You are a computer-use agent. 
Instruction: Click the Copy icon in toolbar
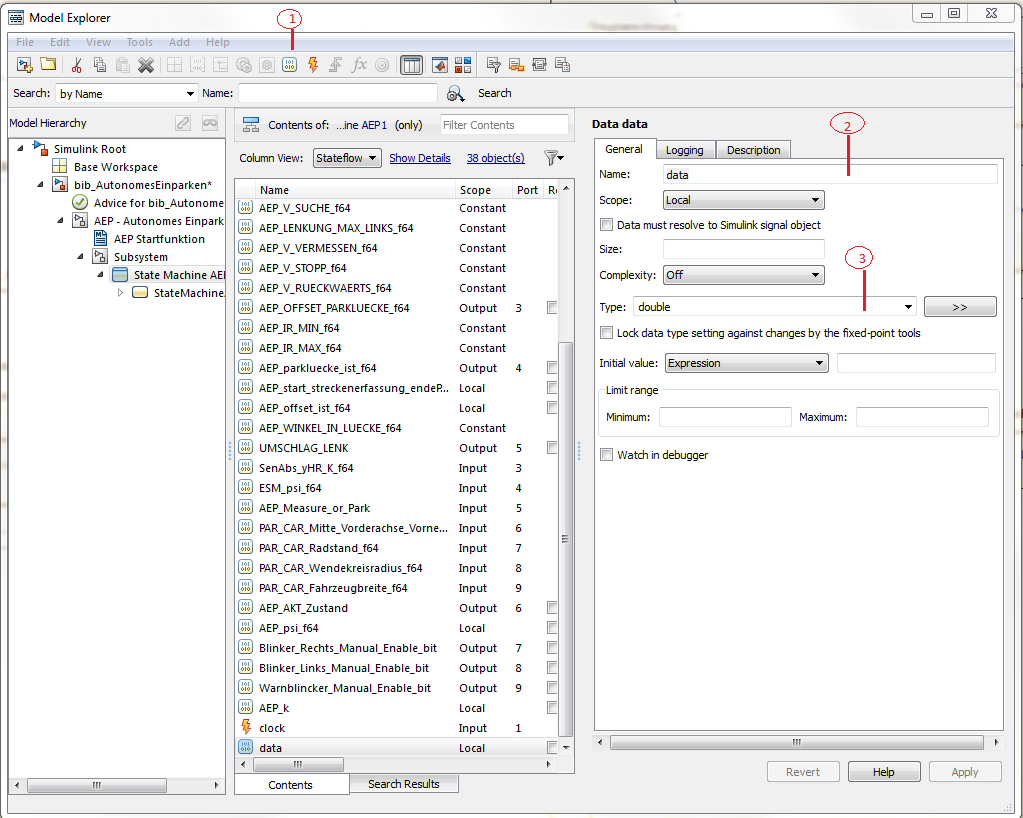pos(99,65)
